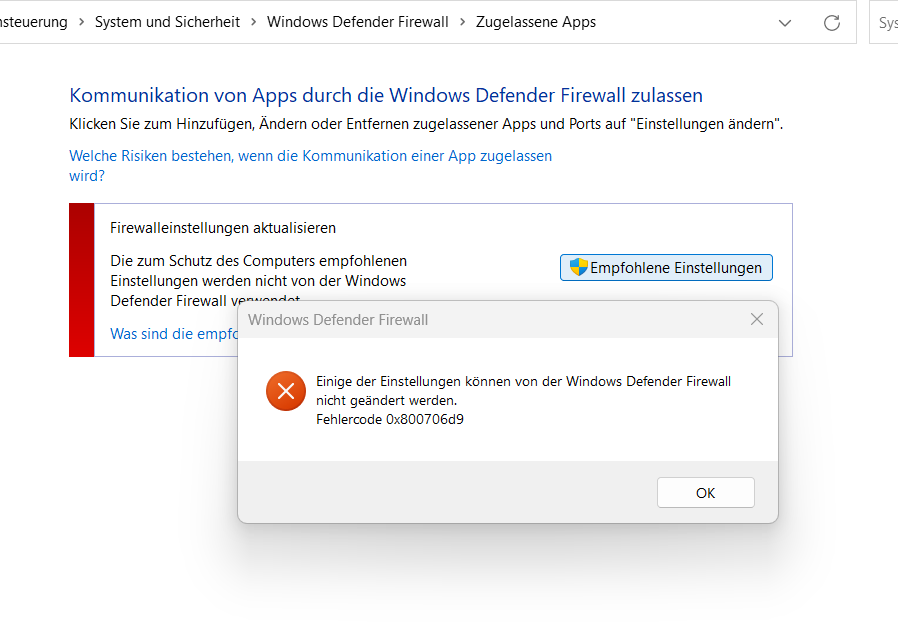Viewport: 898px width, 635px height.
Task: Open link Was sind die empfohlenen Einstellungen
Action: pos(174,334)
